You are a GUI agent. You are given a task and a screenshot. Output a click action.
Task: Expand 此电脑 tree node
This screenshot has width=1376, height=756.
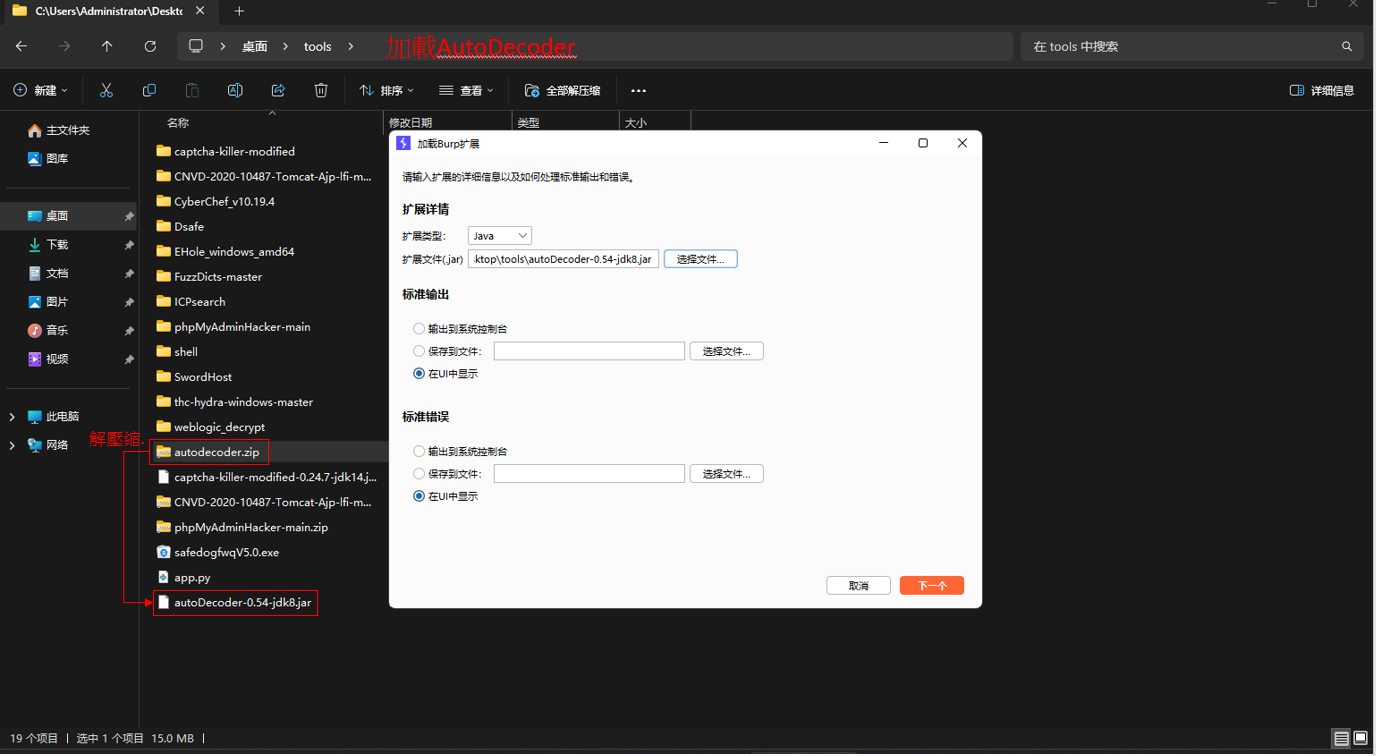click(x=12, y=416)
